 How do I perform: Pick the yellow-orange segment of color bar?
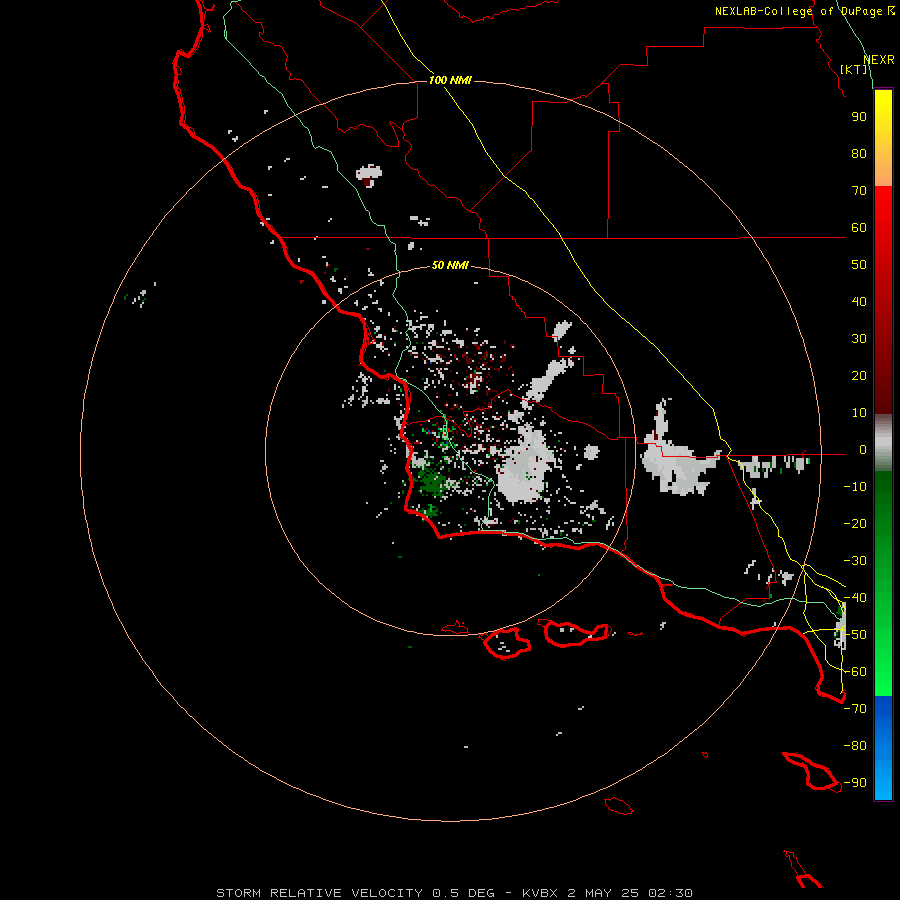point(883,138)
